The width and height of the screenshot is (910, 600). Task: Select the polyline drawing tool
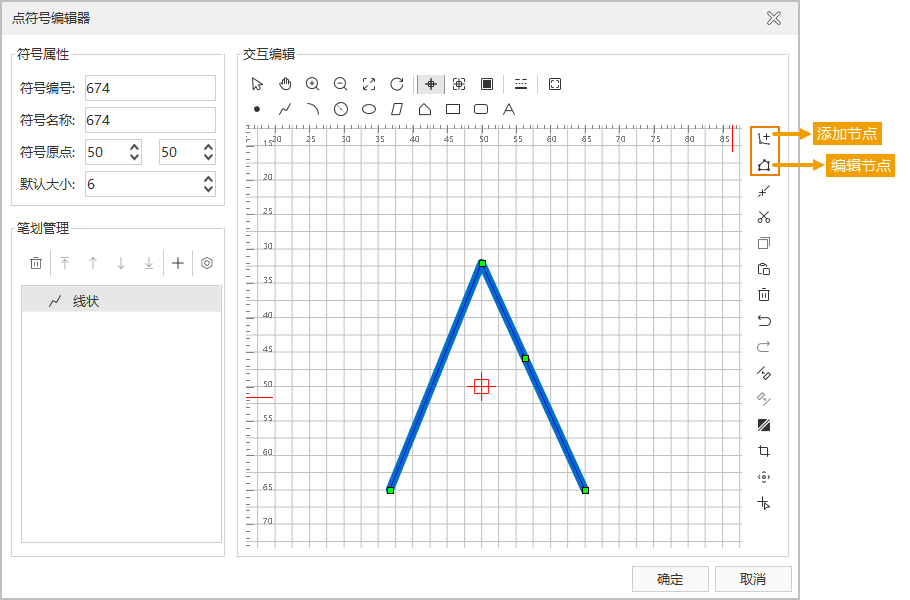click(x=285, y=109)
